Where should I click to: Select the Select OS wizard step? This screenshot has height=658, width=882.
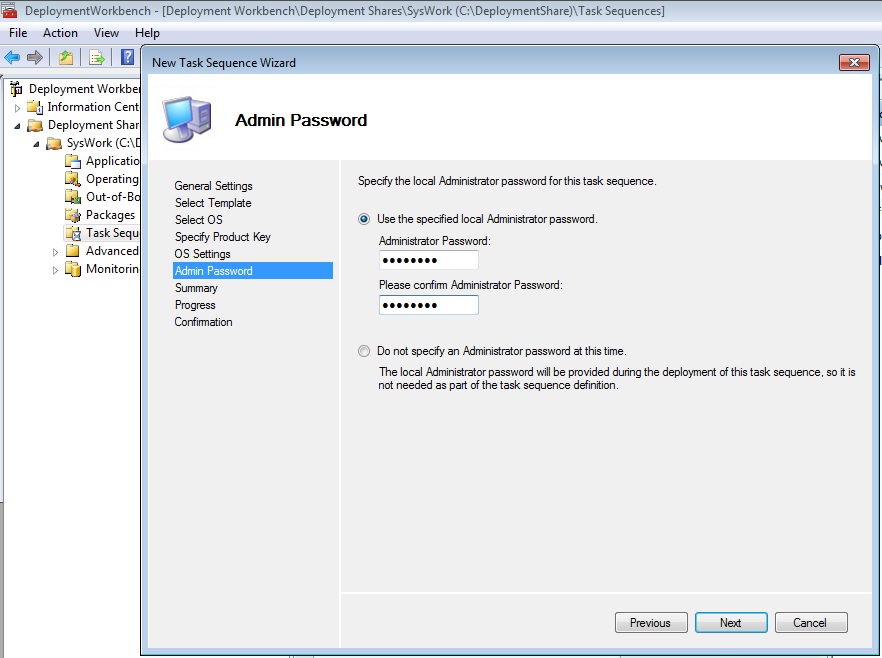199,219
